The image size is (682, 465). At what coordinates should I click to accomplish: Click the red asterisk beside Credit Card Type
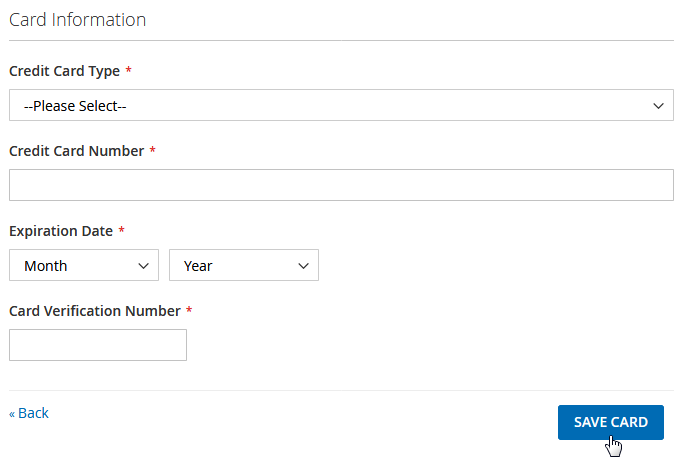click(129, 71)
